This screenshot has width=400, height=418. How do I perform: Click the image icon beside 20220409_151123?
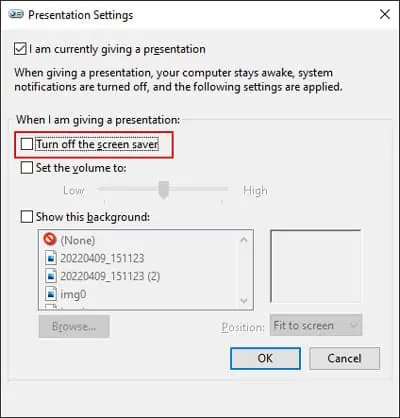51,258
